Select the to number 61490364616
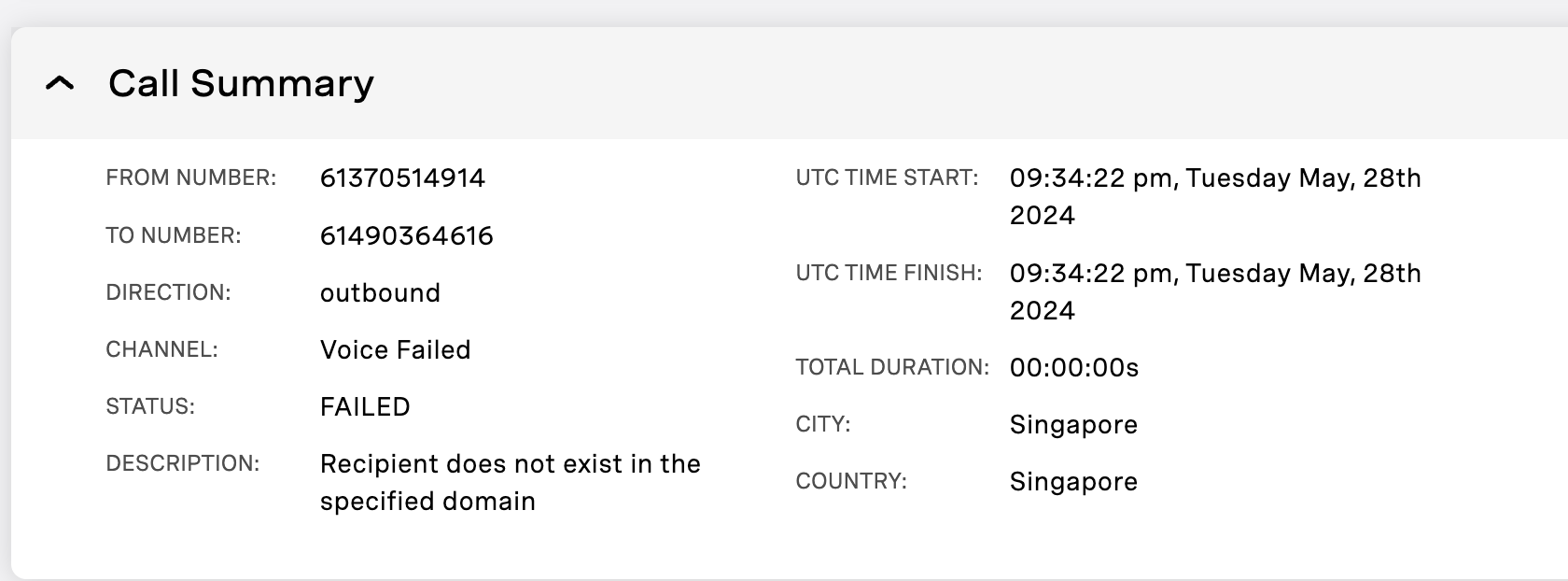 [406, 235]
